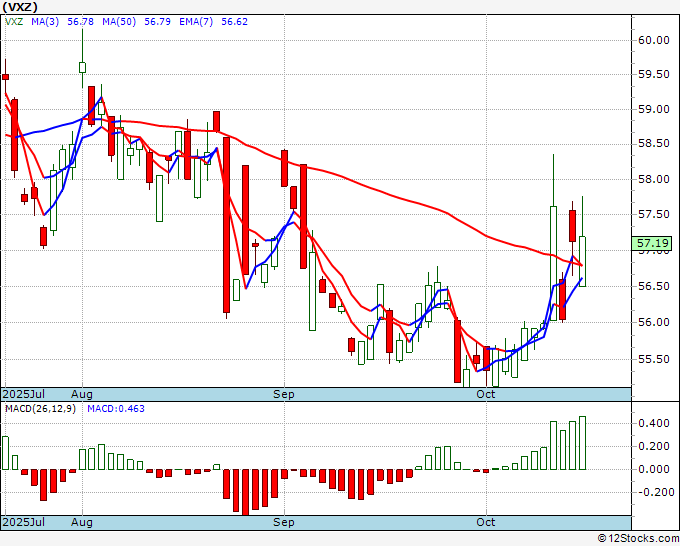Click the MA(3) legend label

tap(45, 22)
